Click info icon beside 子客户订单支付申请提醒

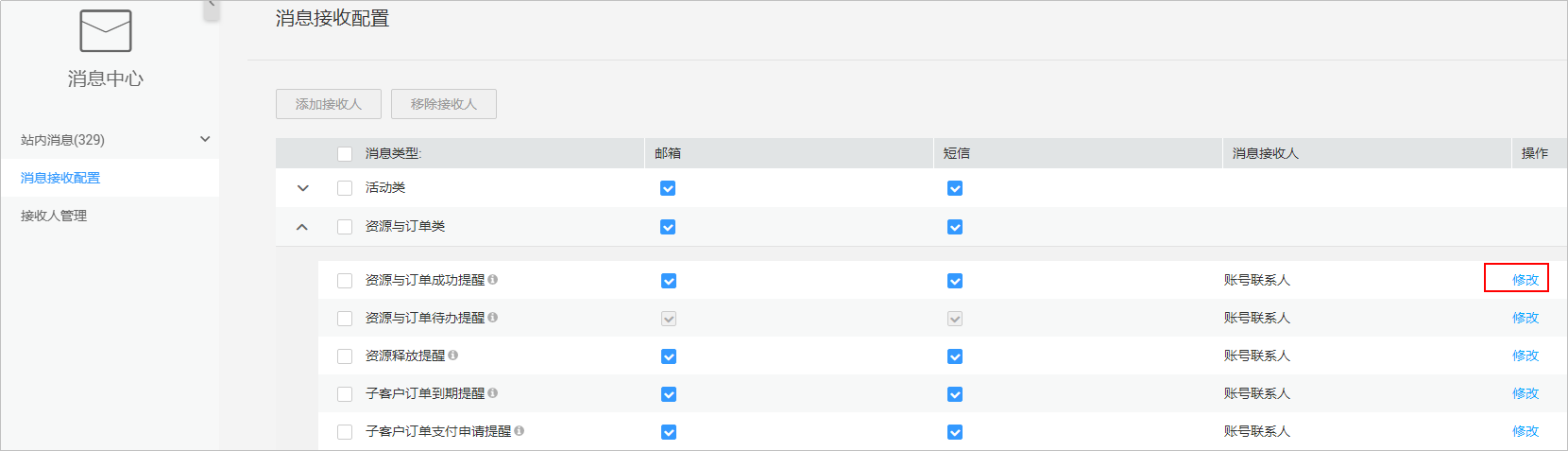tap(520, 431)
